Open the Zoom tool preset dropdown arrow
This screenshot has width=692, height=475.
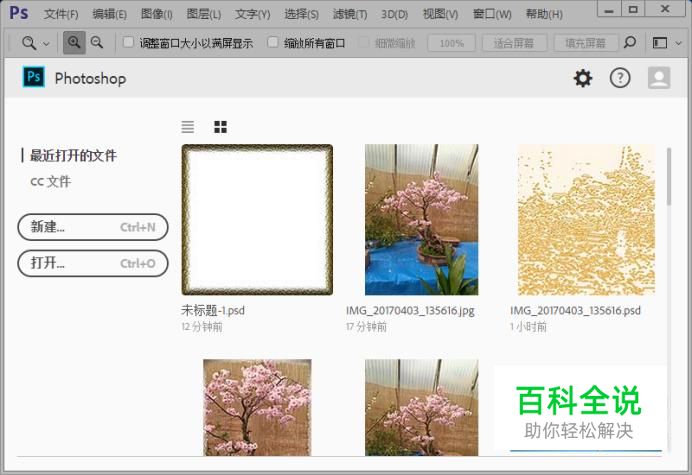(x=46, y=44)
